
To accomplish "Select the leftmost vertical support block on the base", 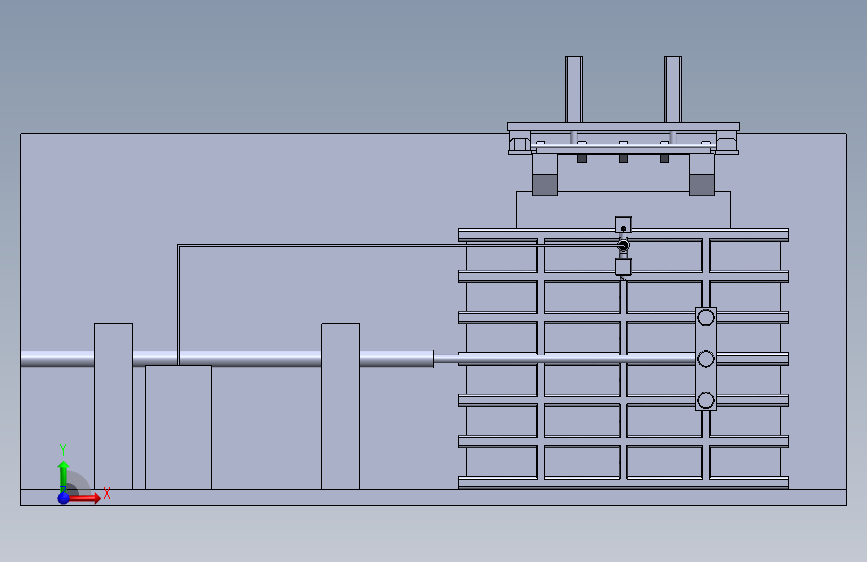I will click(x=113, y=406).
